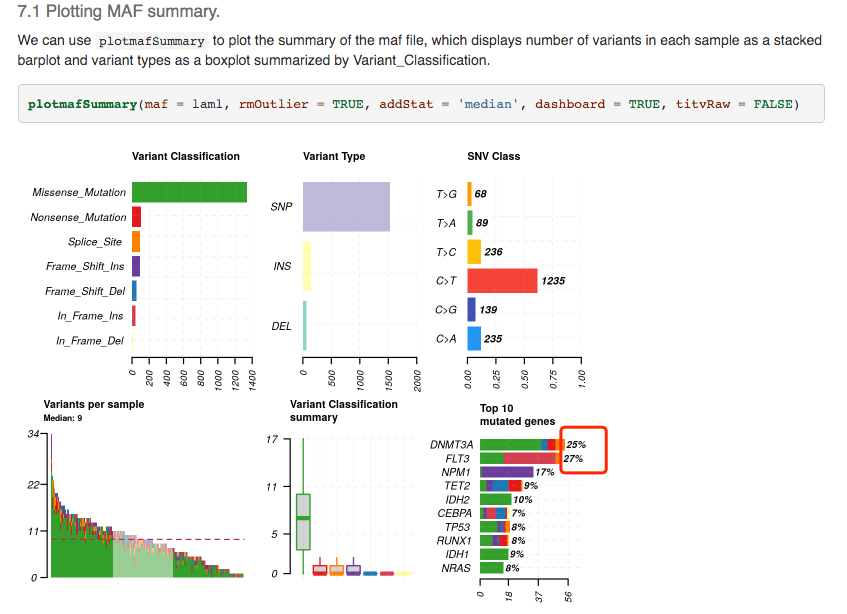
Task: Click the Nonsense_Mutation red bar
Action: click(x=136, y=217)
